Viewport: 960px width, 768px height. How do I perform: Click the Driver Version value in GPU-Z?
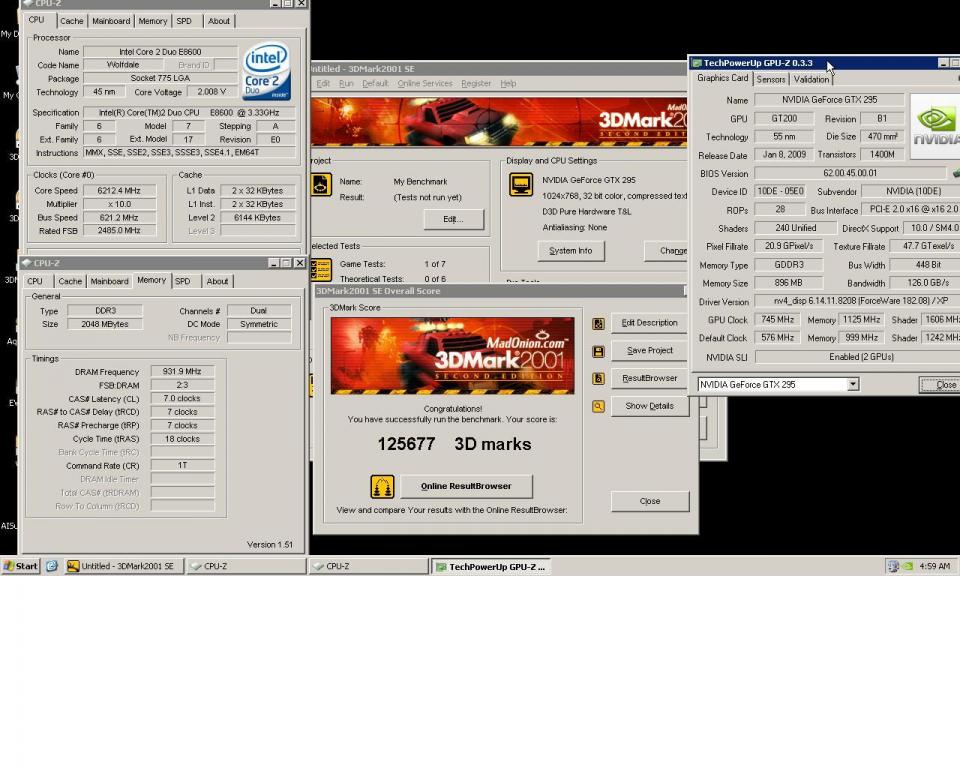point(857,301)
